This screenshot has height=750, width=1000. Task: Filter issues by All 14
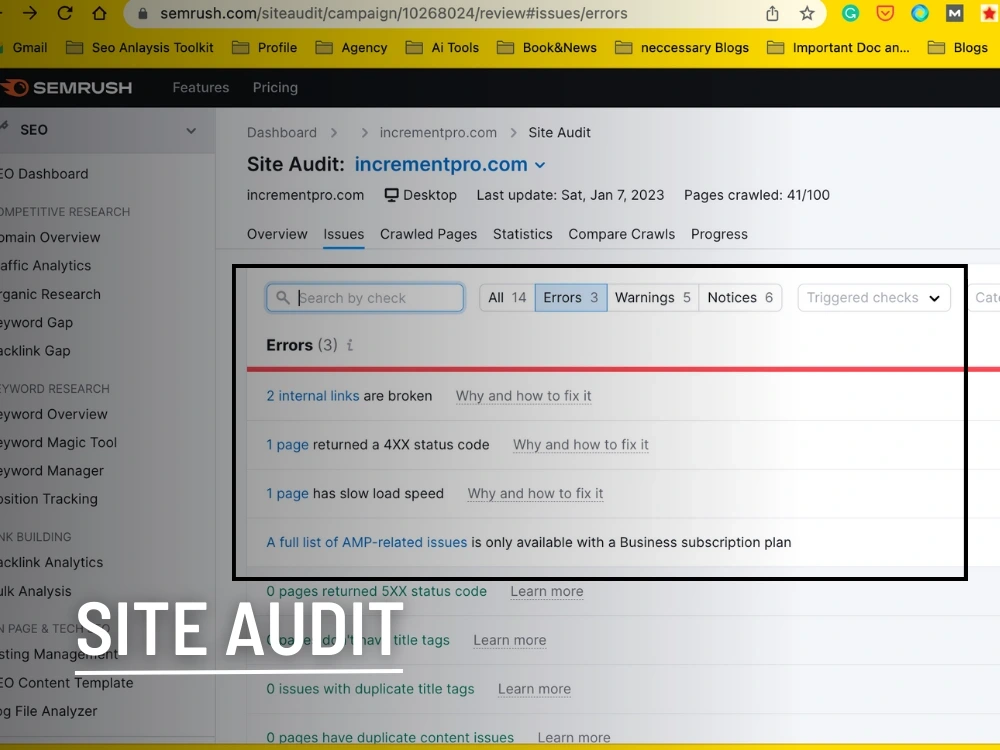pos(507,298)
